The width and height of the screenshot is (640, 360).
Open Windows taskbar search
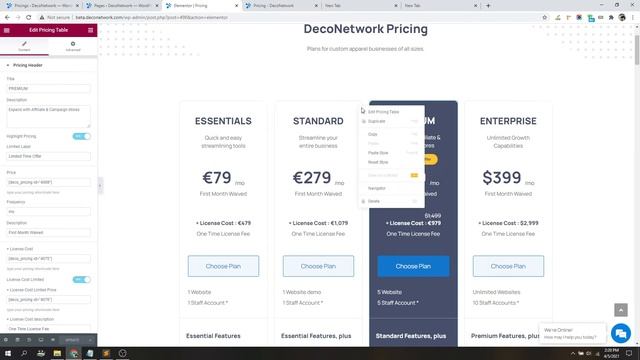(24, 353)
